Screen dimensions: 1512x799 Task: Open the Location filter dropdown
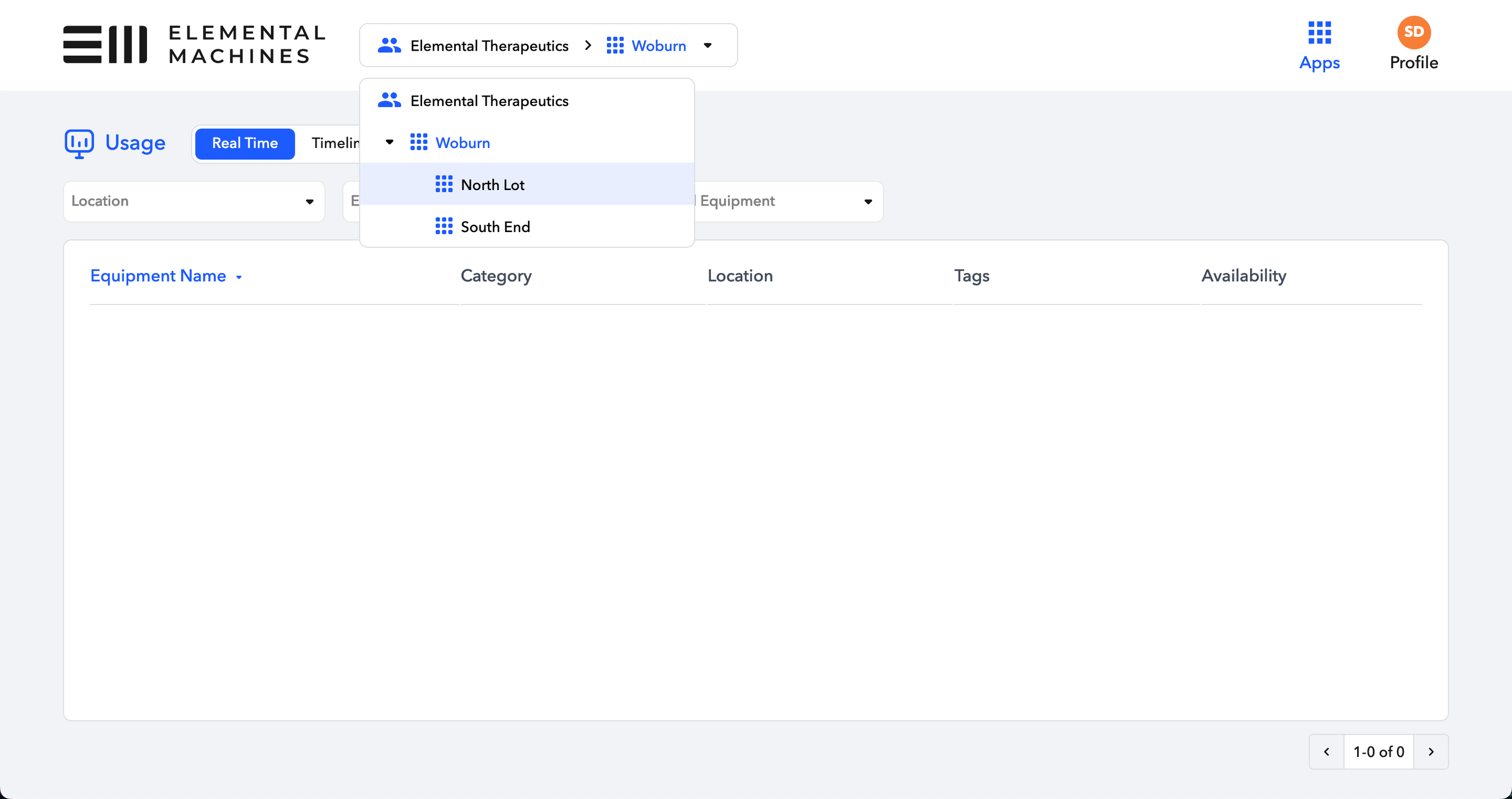pos(194,201)
